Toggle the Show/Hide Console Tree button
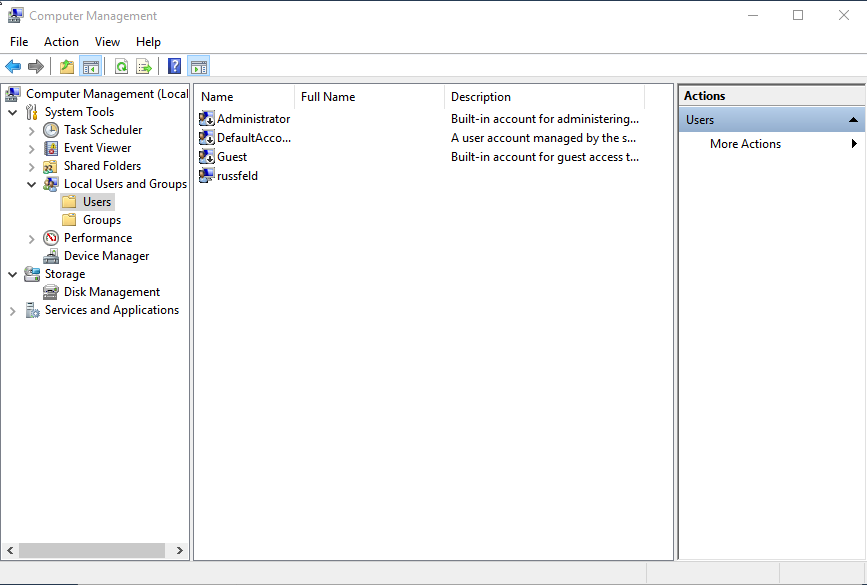Screen dimensions: 867x585 pos(90,67)
